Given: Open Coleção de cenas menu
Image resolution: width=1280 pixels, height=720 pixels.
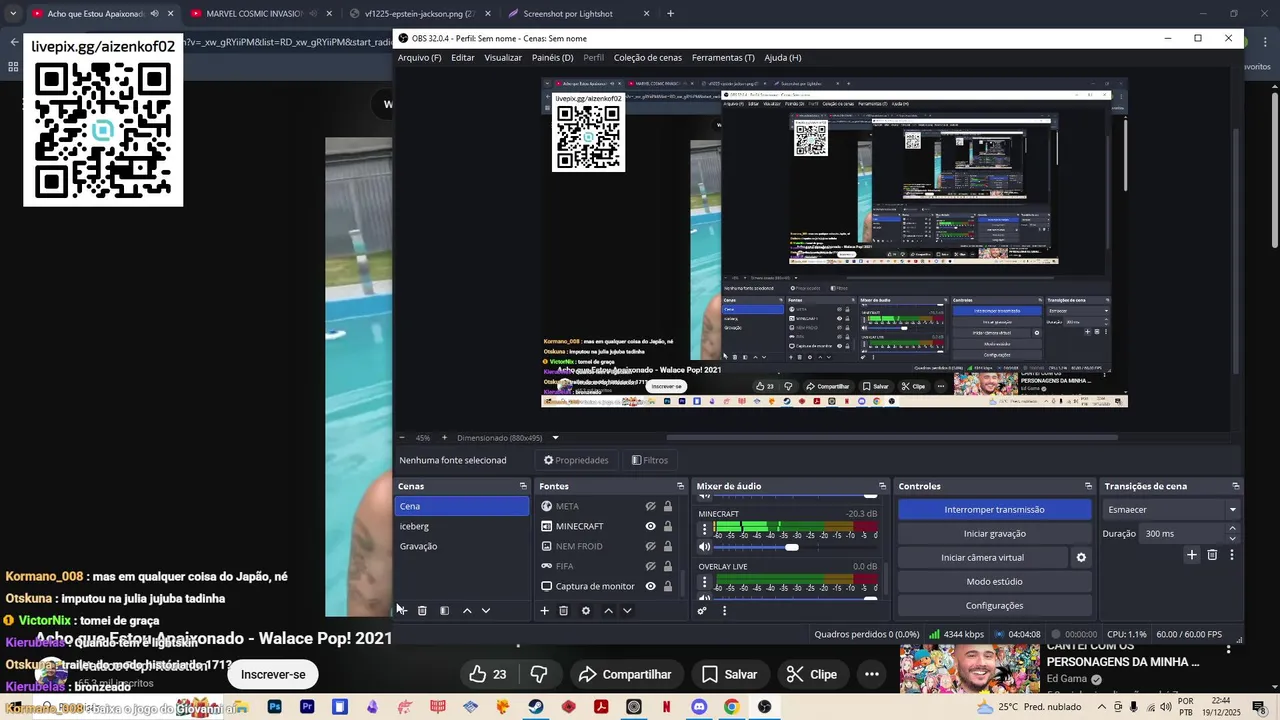Looking at the screenshot, I should (648, 58).
